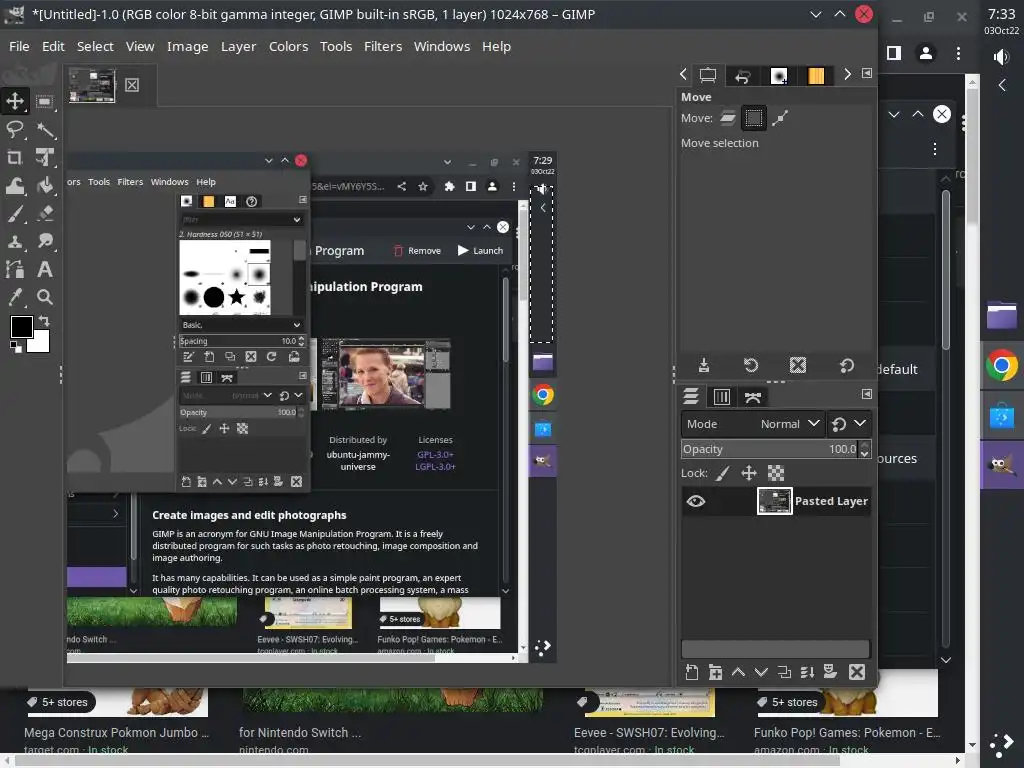Activate the Crop tool
The height and width of the screenshot is (768, 1024).
(x=14, y=157)
